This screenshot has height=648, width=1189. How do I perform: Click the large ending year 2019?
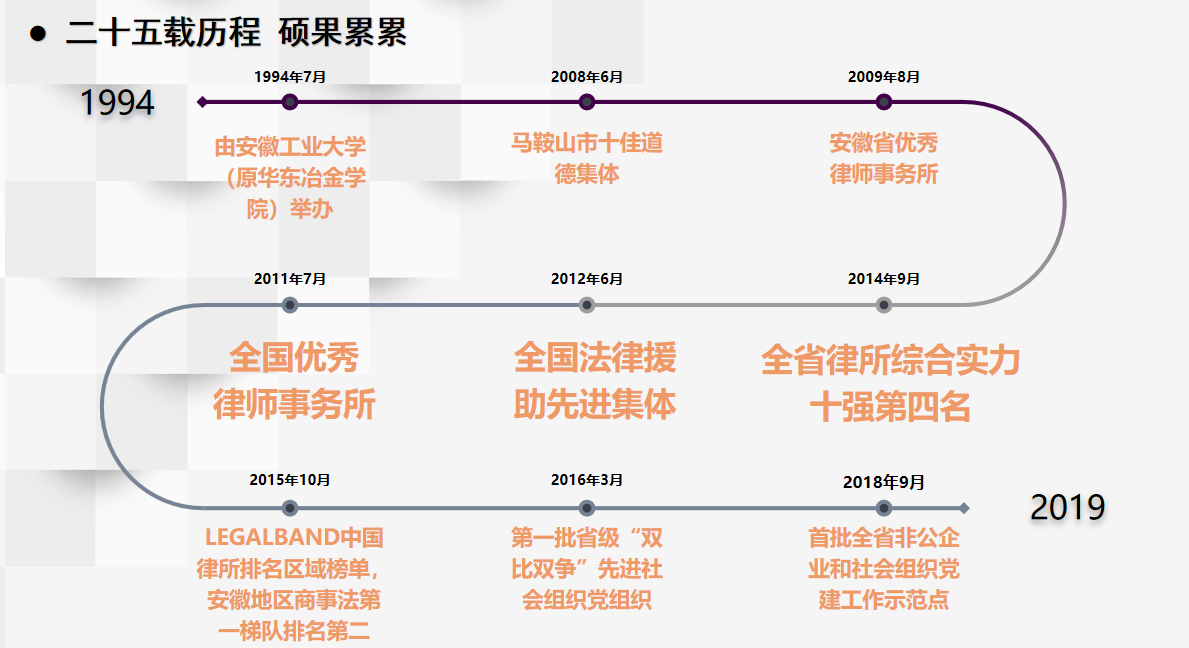tap(1068, 507)
